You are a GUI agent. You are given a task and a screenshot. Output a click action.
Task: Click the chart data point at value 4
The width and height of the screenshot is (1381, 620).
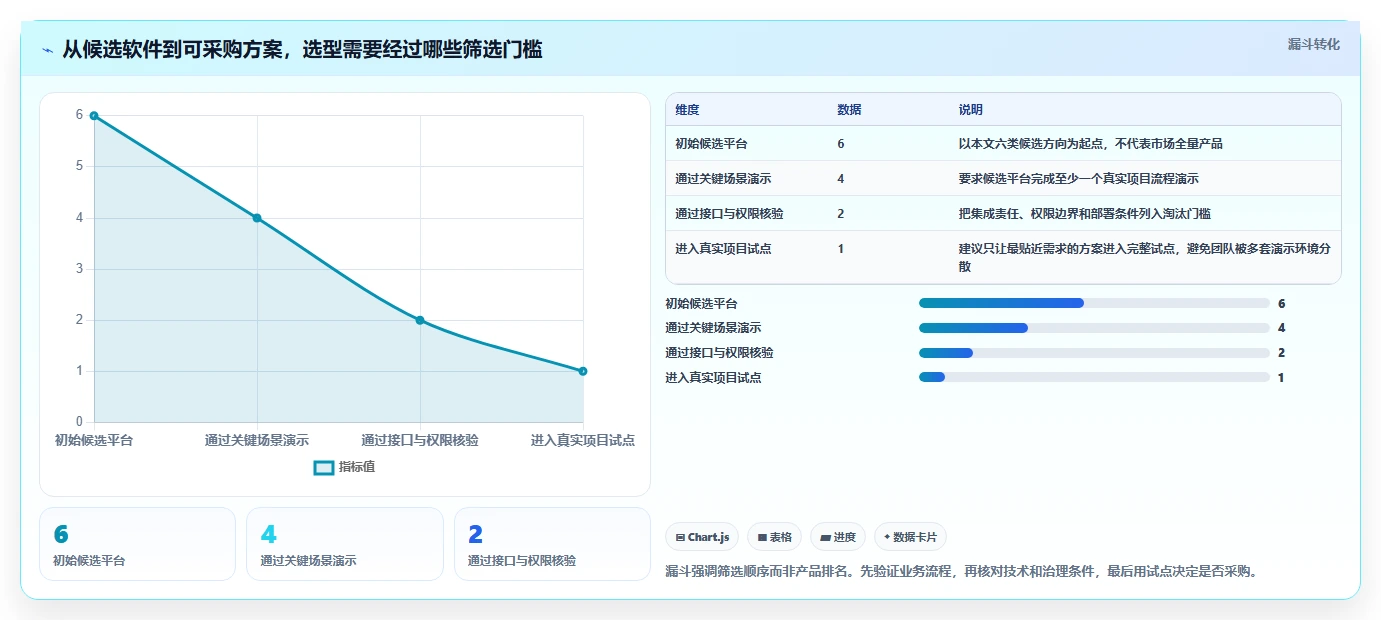pyautogui.click(x=257, y=218)
